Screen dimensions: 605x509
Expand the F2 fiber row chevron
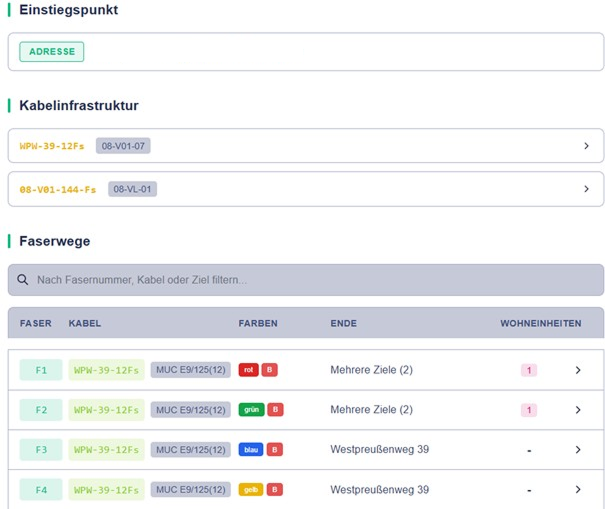pos(578,410)
